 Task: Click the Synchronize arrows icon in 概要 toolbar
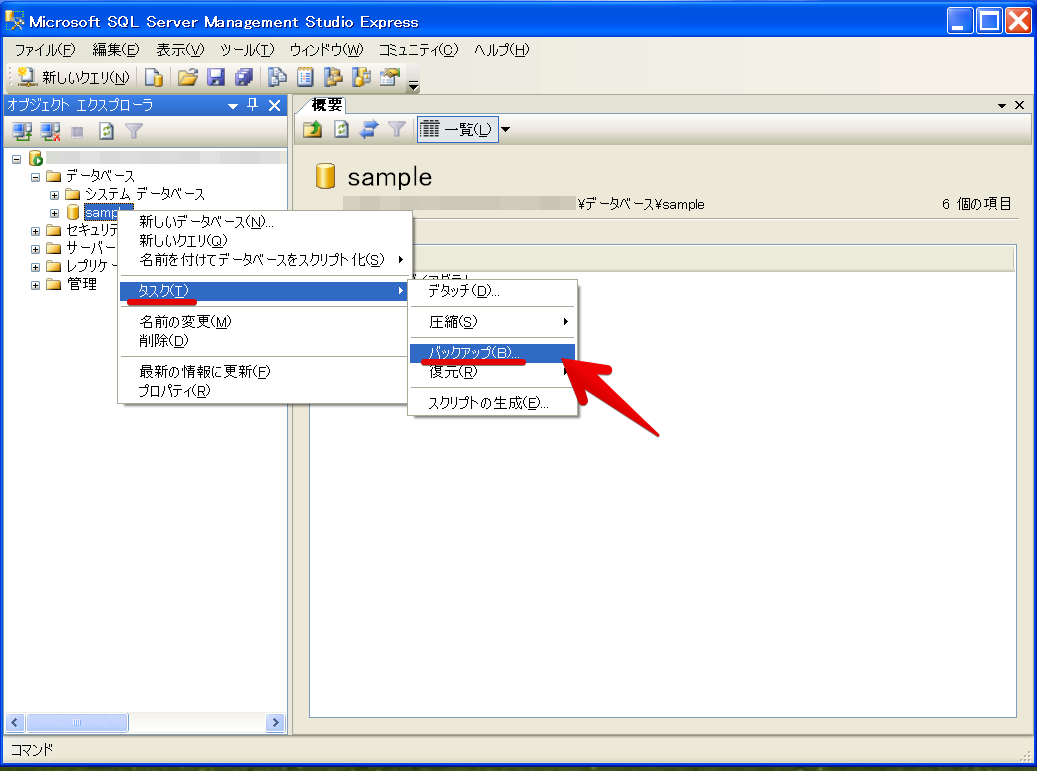[369, 129]
